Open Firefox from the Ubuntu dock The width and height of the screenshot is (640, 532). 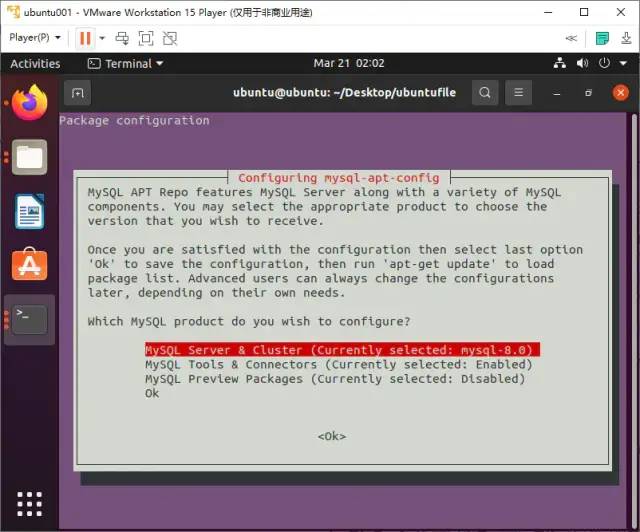coord(29,103)
